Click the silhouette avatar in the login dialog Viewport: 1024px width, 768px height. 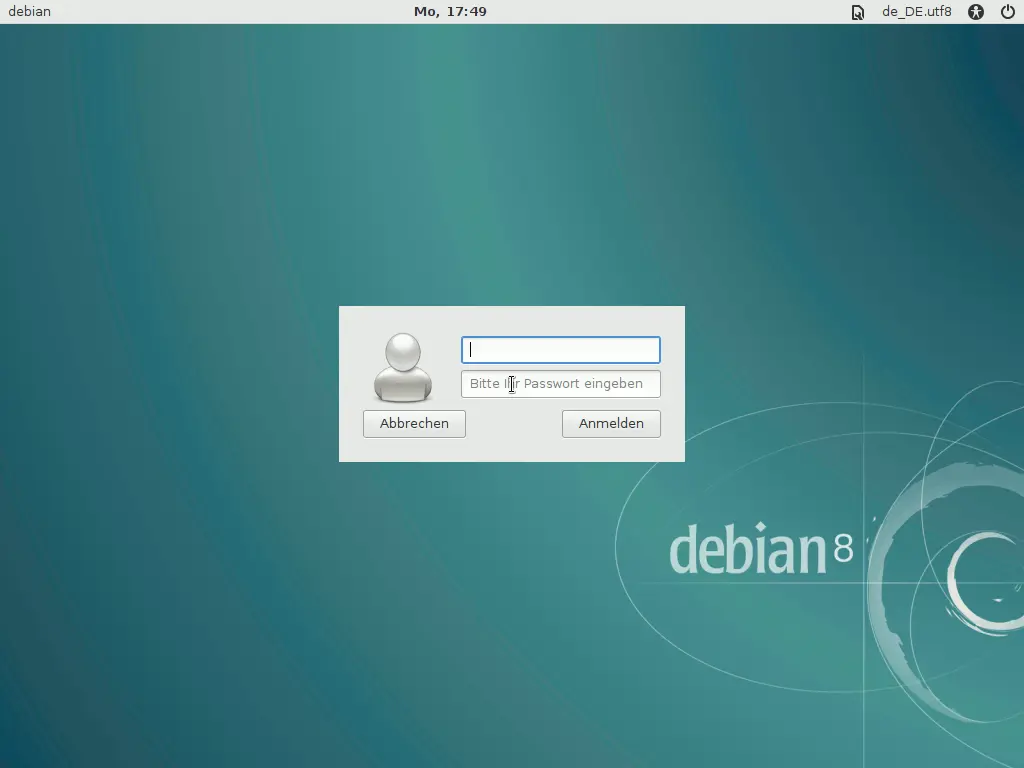pyautogui.click(x=402, y=368)
